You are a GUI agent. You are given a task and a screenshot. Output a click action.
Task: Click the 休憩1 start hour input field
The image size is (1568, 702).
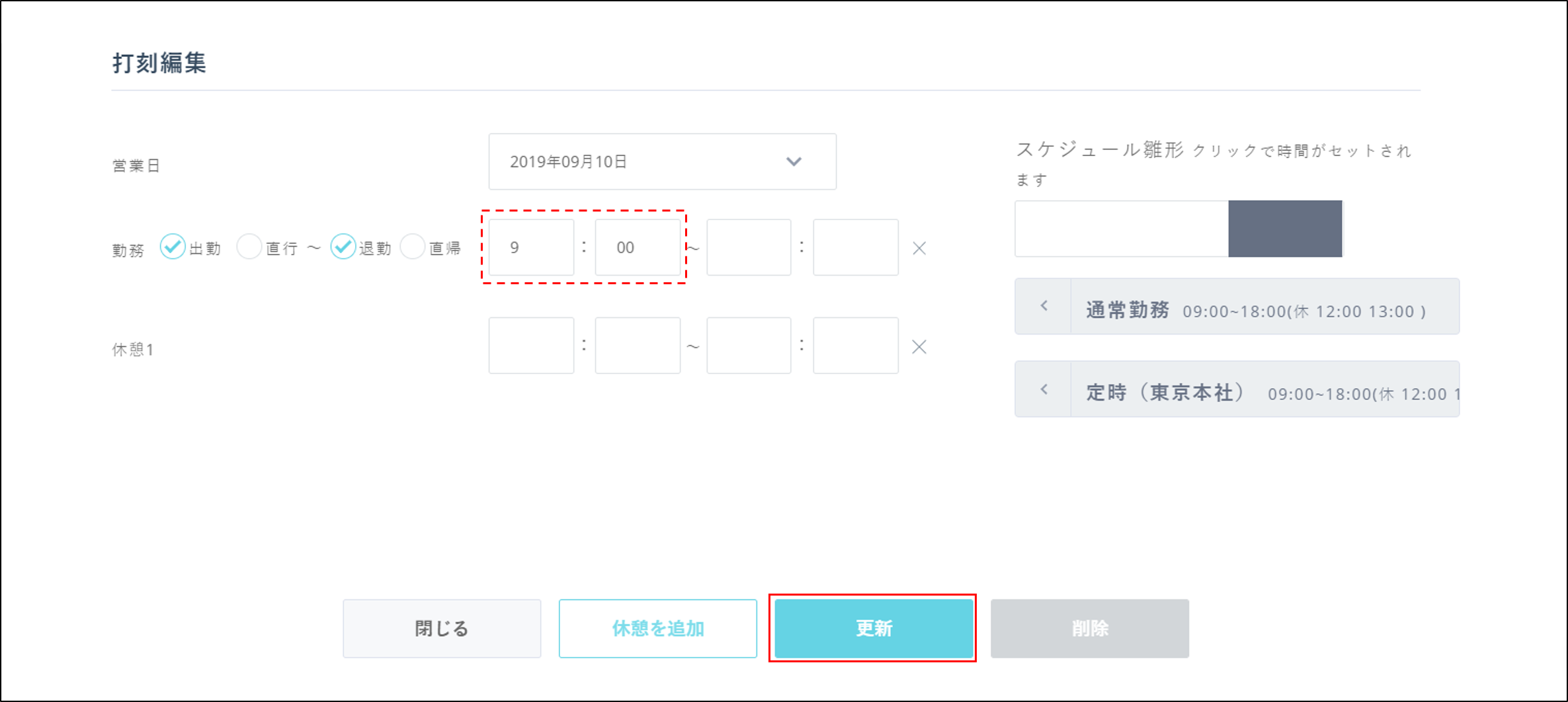click(531, 346)
